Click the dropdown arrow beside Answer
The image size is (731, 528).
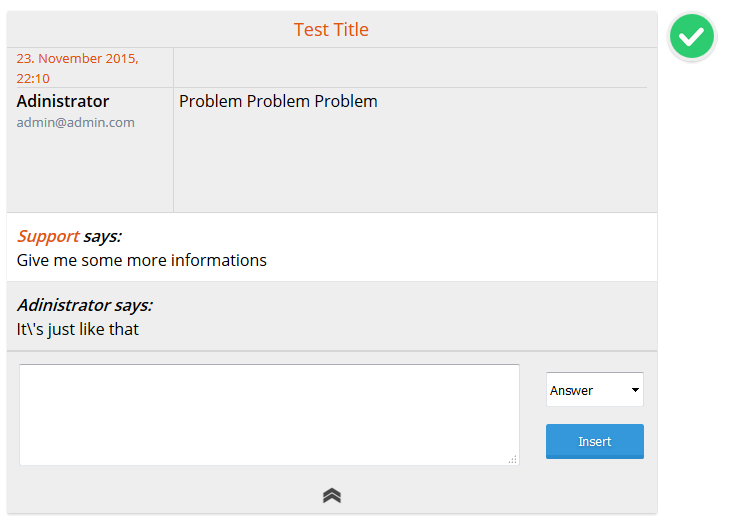pos(635,390)
